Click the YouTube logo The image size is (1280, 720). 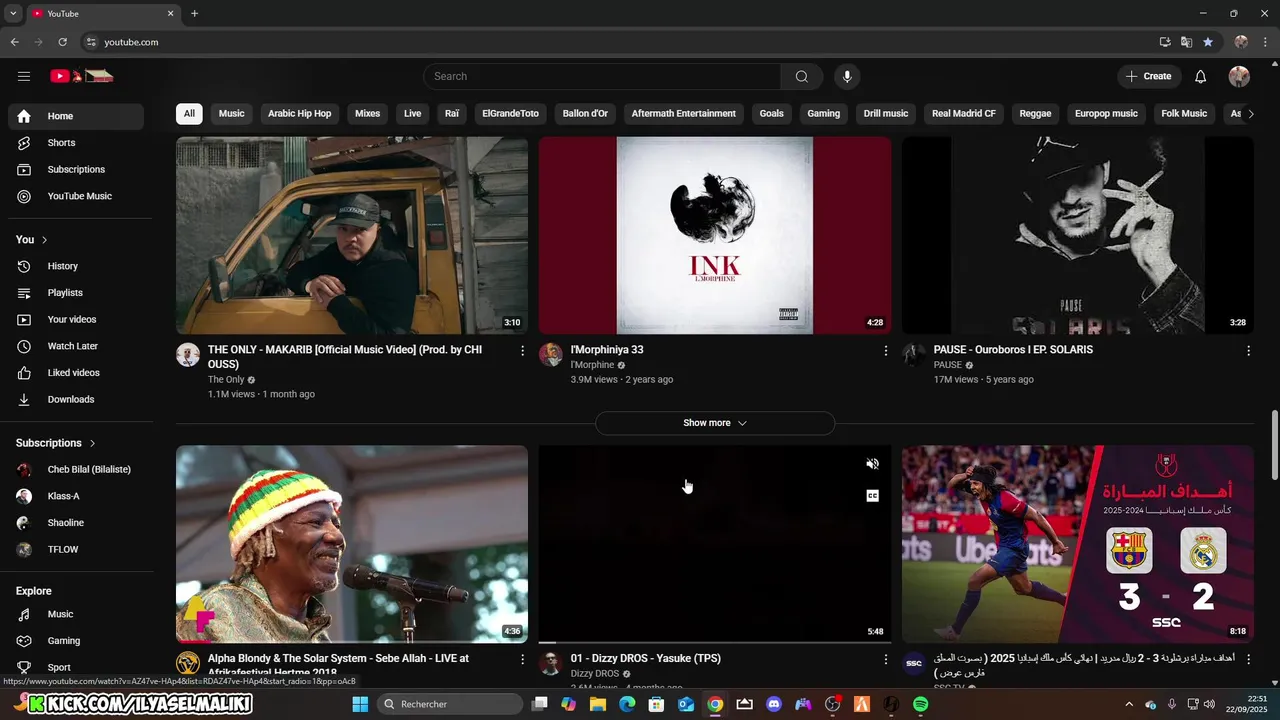pyautogui.click(x=82, y=76)
